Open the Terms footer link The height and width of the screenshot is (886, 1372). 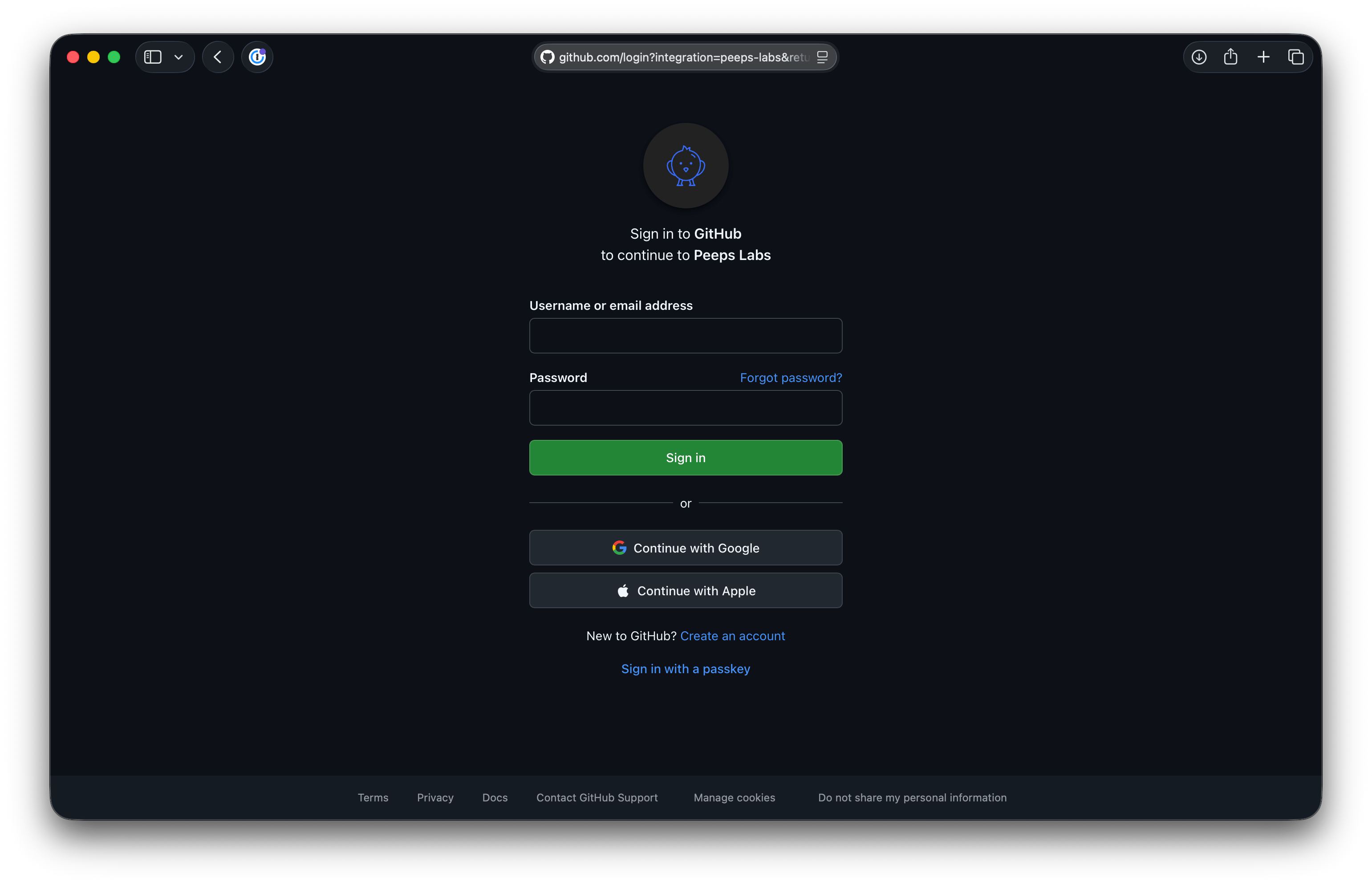(373, 797)
